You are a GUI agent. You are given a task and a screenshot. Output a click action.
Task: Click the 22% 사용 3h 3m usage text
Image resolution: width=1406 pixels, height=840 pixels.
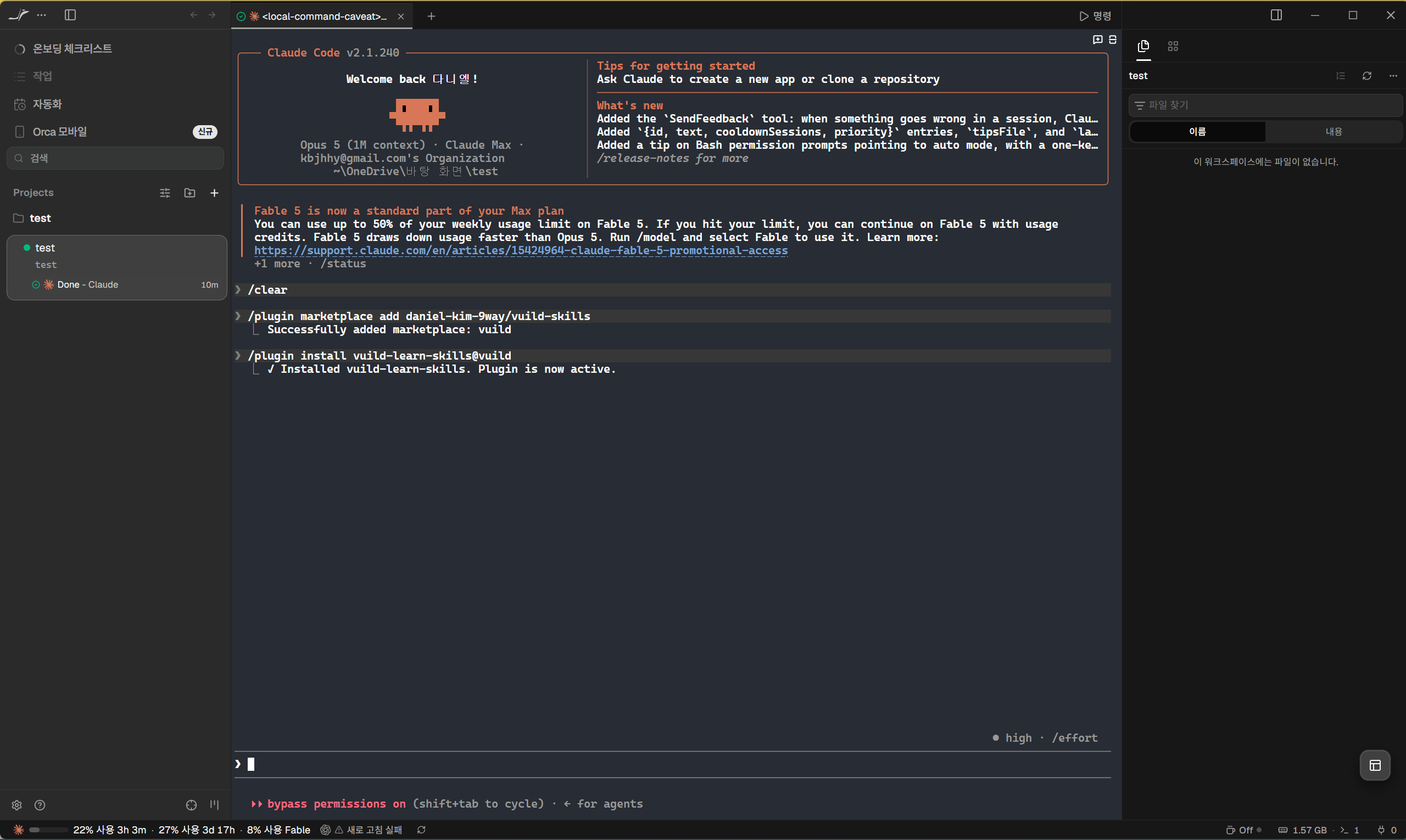[x=110, y=830]
